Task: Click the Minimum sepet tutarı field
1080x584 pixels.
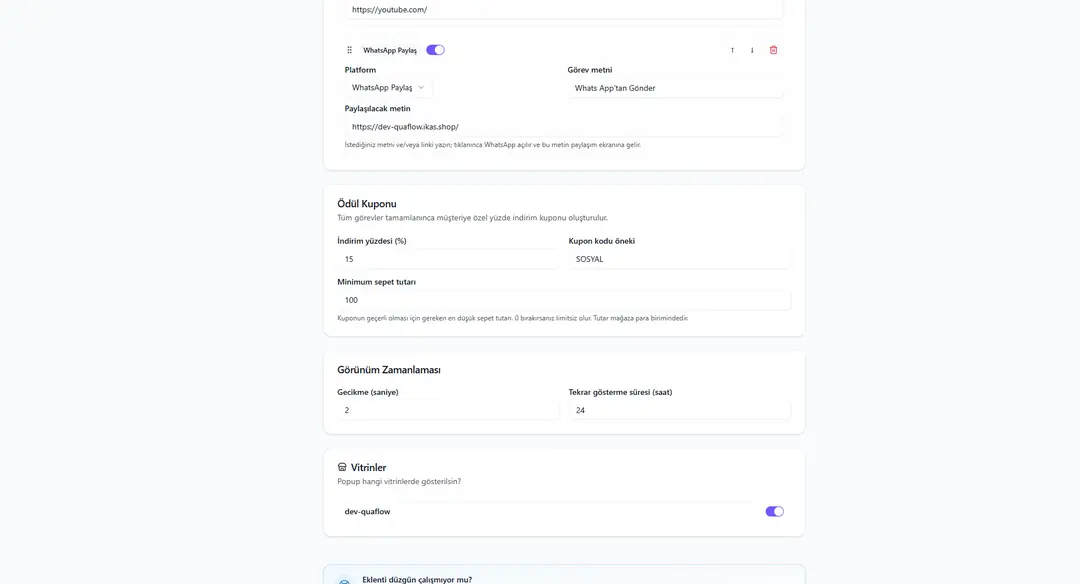Action: tap(563, 300)
